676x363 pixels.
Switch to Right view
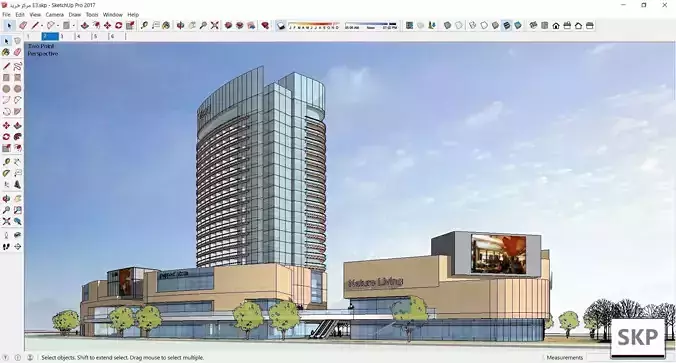point(567,26)
